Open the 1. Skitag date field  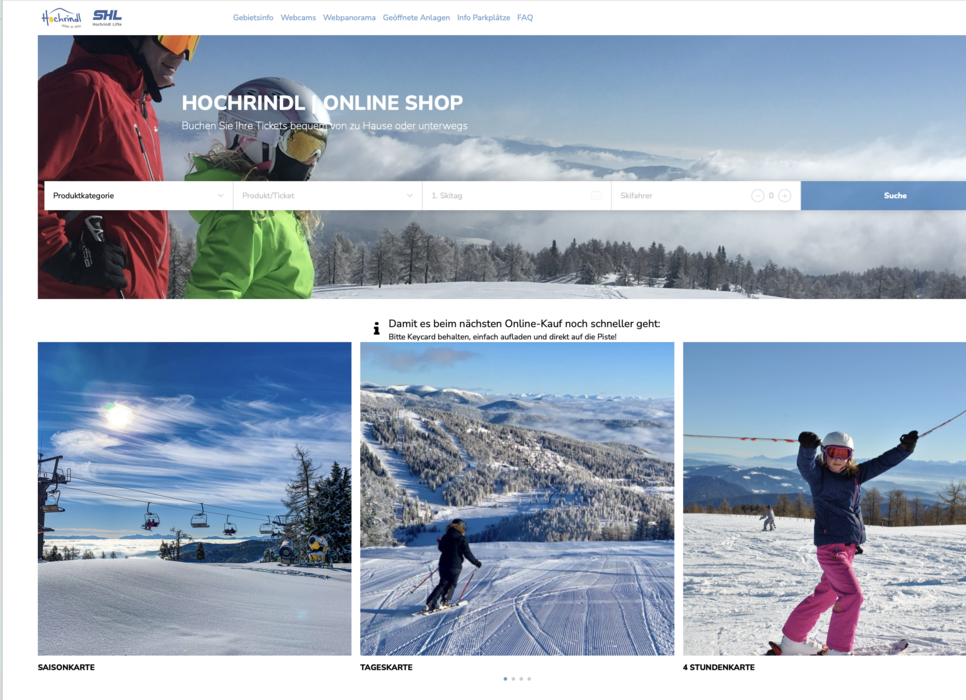tap(517, 195)
